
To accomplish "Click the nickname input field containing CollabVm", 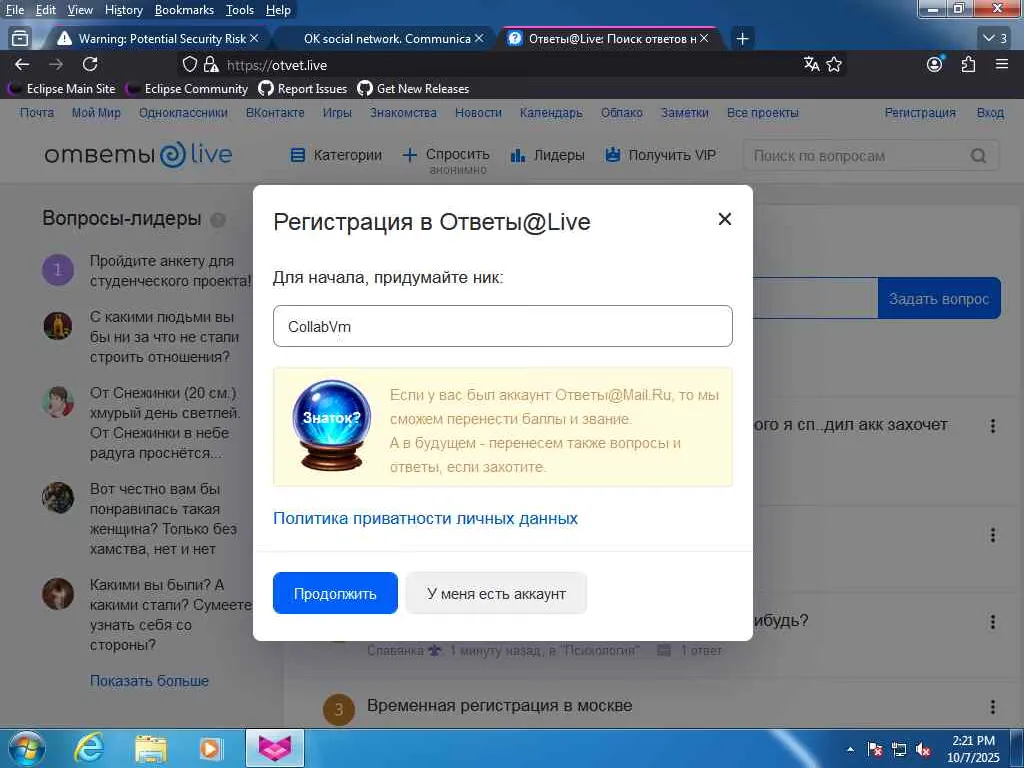I will tap(502, 326).
